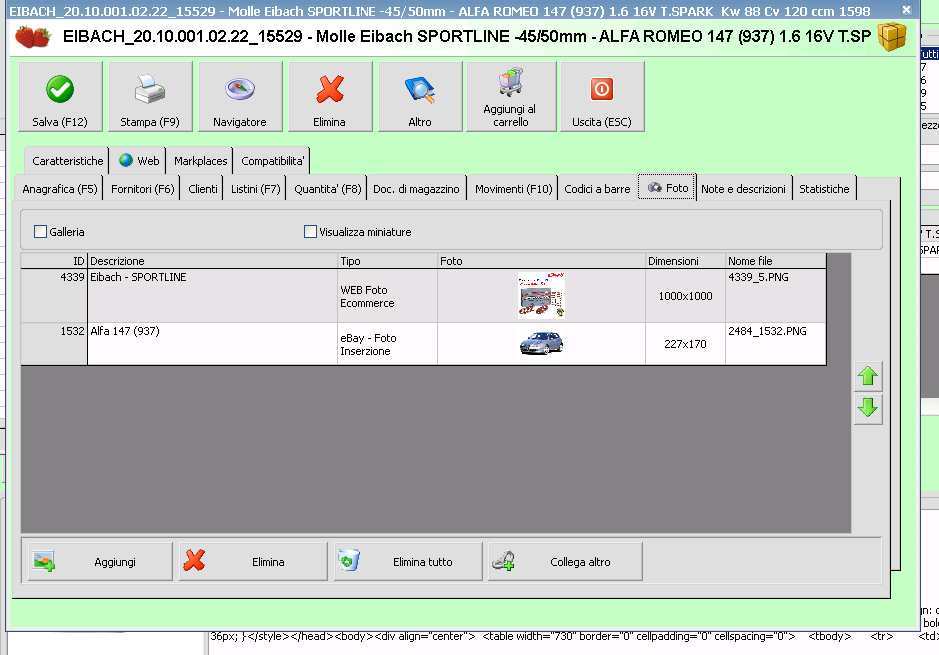Click the ID column header
This screenshot has height=655, width=939.
point(54,261)
